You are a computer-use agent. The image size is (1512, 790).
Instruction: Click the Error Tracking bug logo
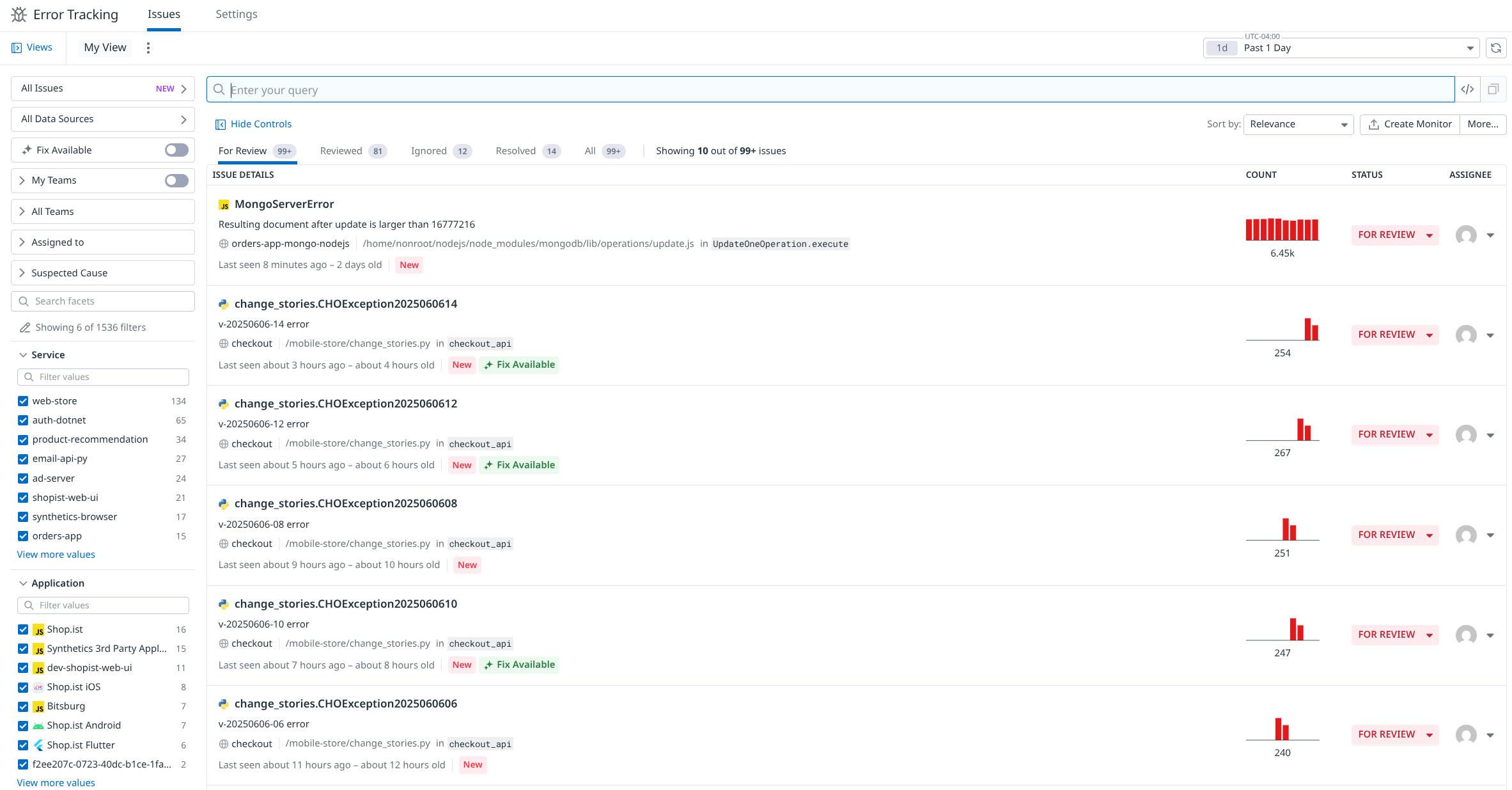(19, 14)
